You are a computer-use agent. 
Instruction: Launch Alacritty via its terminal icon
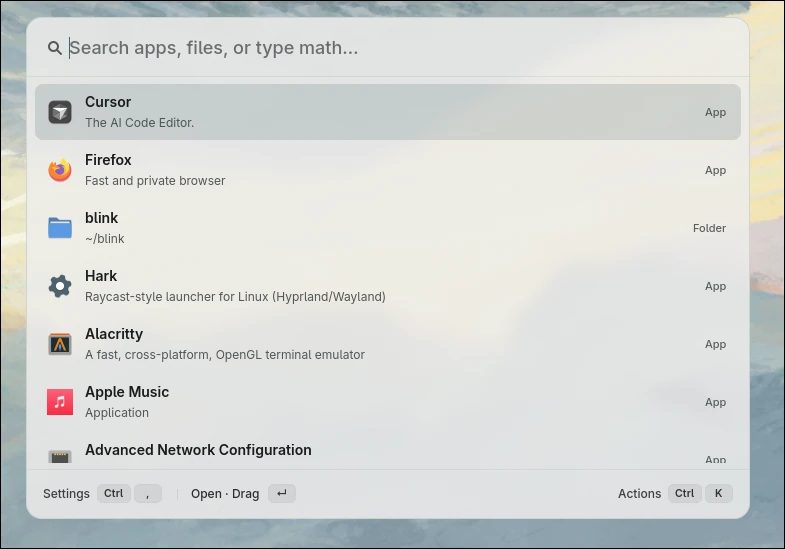(x=60, y=344)
